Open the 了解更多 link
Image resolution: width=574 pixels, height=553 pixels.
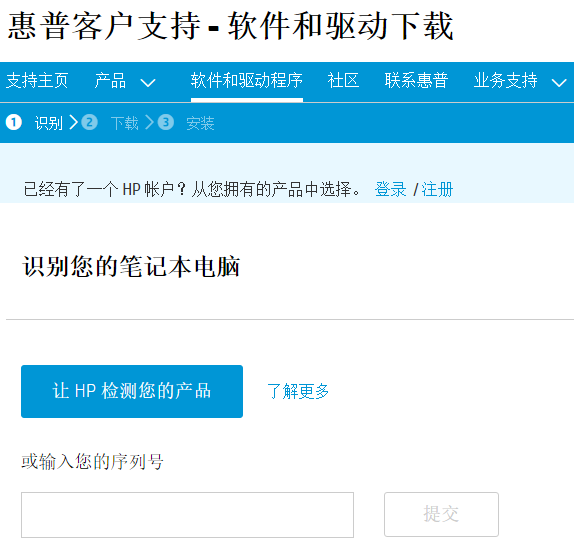tap(298, 391)
